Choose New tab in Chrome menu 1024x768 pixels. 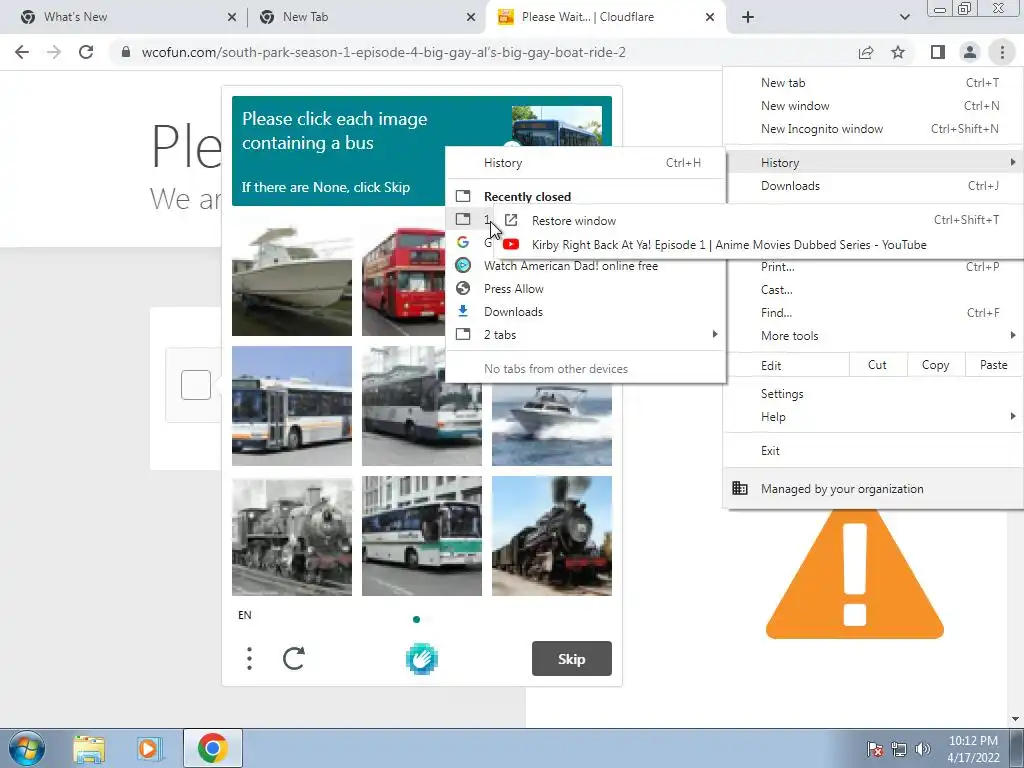873,83
